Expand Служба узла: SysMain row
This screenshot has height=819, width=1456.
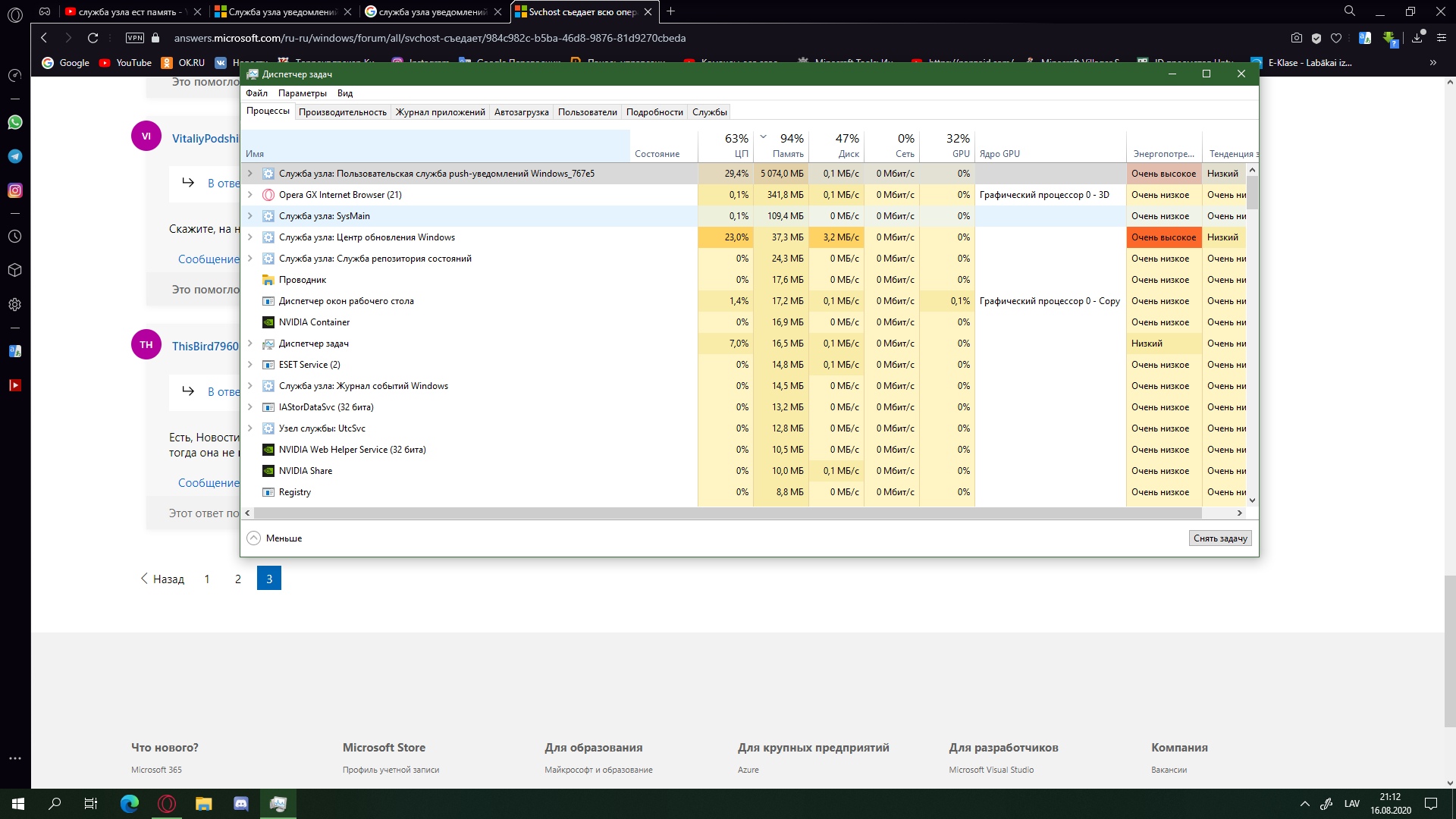coord(250,216)
